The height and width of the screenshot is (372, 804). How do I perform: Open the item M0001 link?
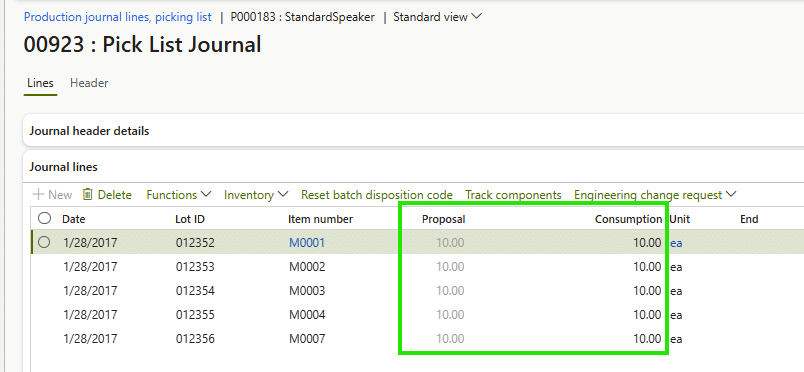pyautogui.click(x=307, y=243)
